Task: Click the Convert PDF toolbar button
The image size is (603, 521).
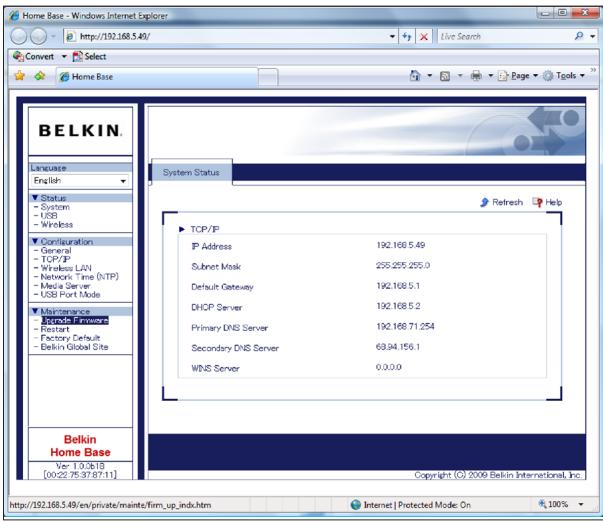Action: coord(33,57)
